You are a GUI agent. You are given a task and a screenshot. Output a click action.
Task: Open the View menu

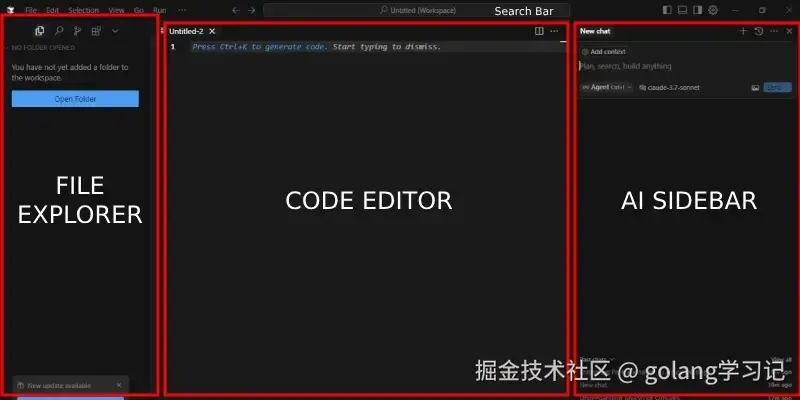pyautogui.click(x=116, y=10)
